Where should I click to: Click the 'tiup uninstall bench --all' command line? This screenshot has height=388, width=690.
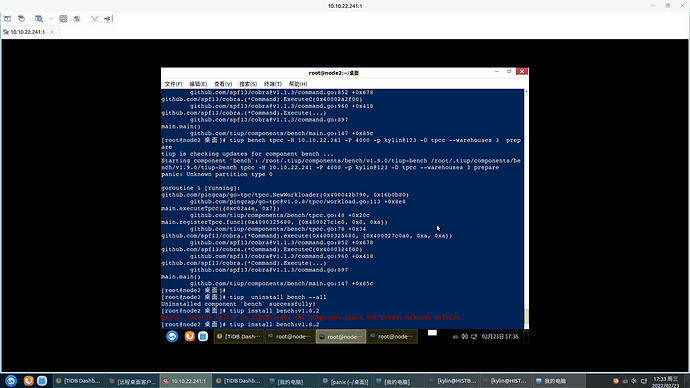244,297
